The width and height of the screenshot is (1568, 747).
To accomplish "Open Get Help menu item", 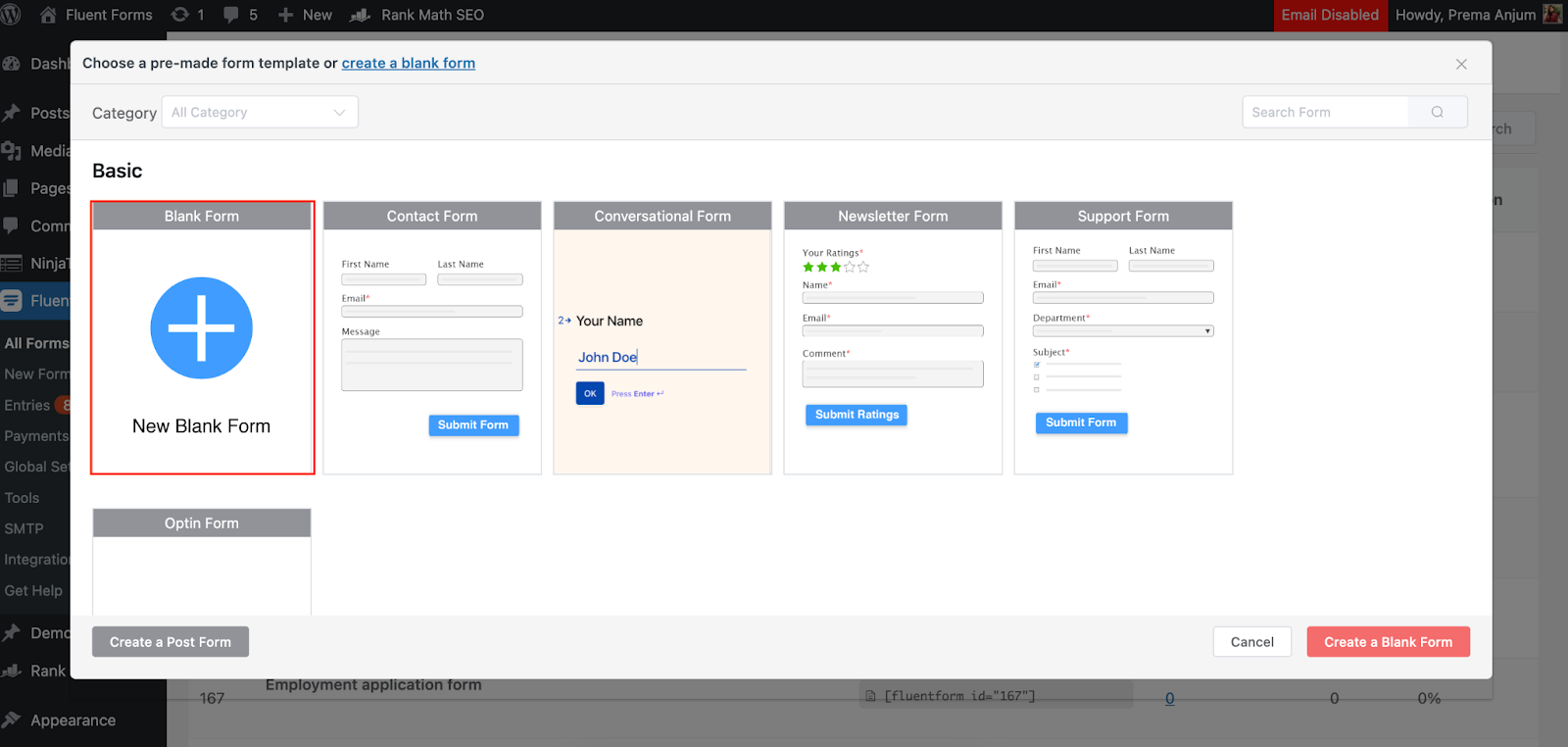I will click(x=33, y=590).
